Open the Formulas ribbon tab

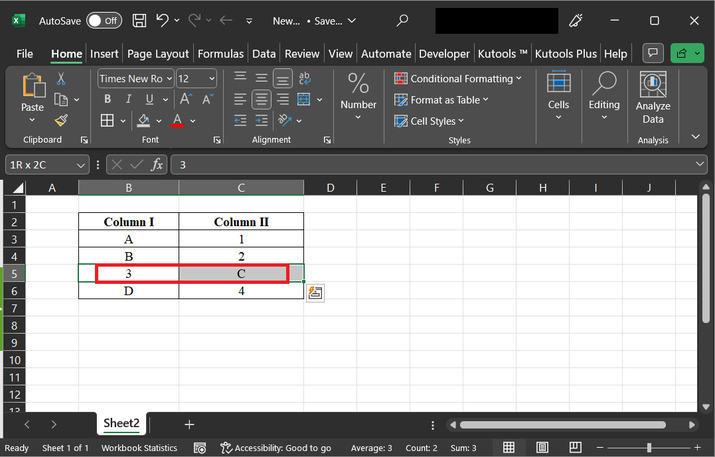pyautogui.click(x=220, y=54)
